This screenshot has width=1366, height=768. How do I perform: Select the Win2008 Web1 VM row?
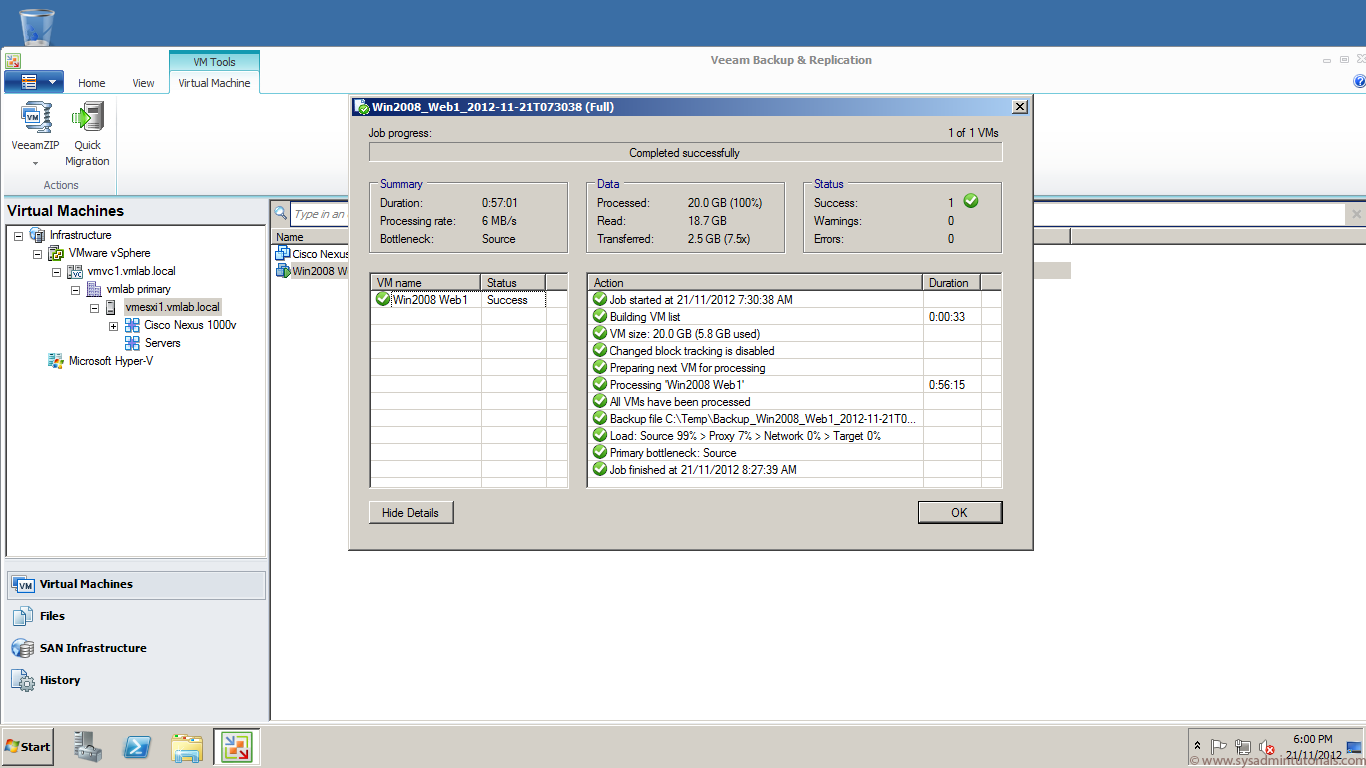(458, 300)
